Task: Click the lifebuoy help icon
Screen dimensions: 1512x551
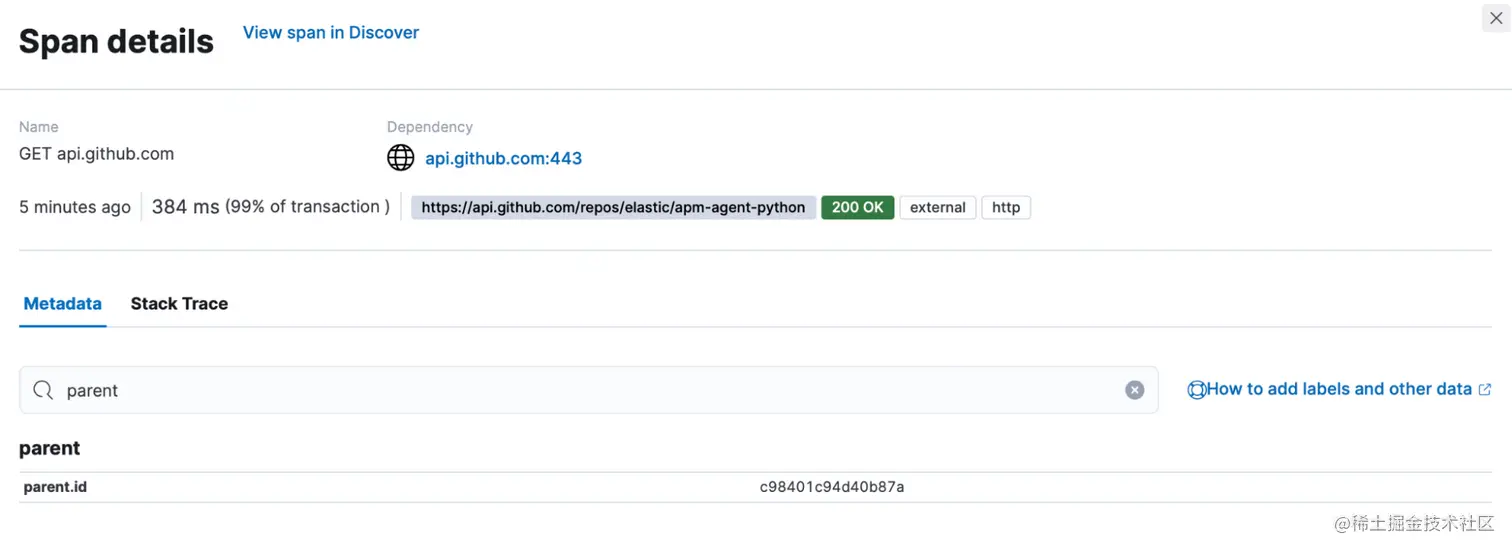Action: (x=1196, y=390)
